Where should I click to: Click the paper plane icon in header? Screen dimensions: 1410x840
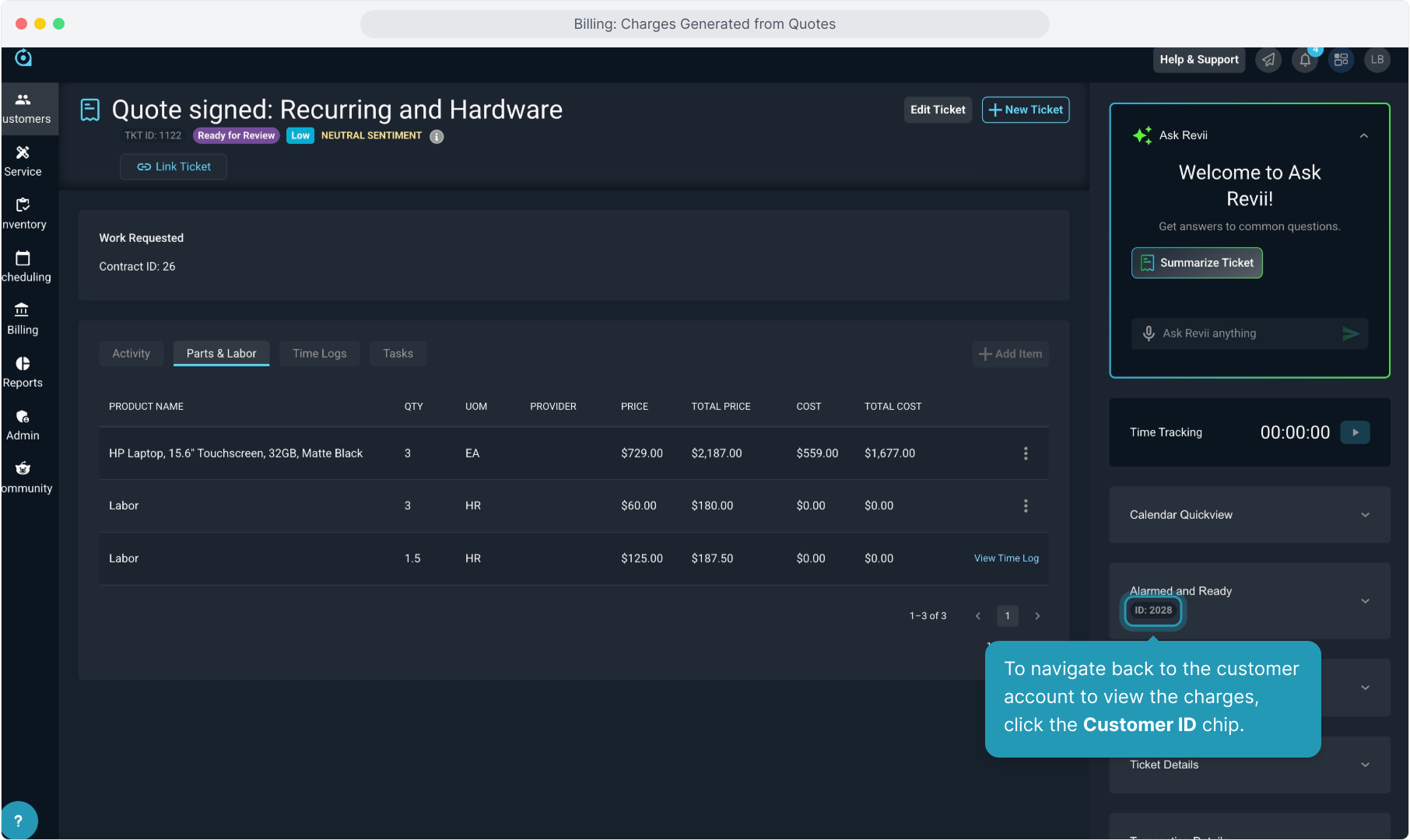point(1268,60)
